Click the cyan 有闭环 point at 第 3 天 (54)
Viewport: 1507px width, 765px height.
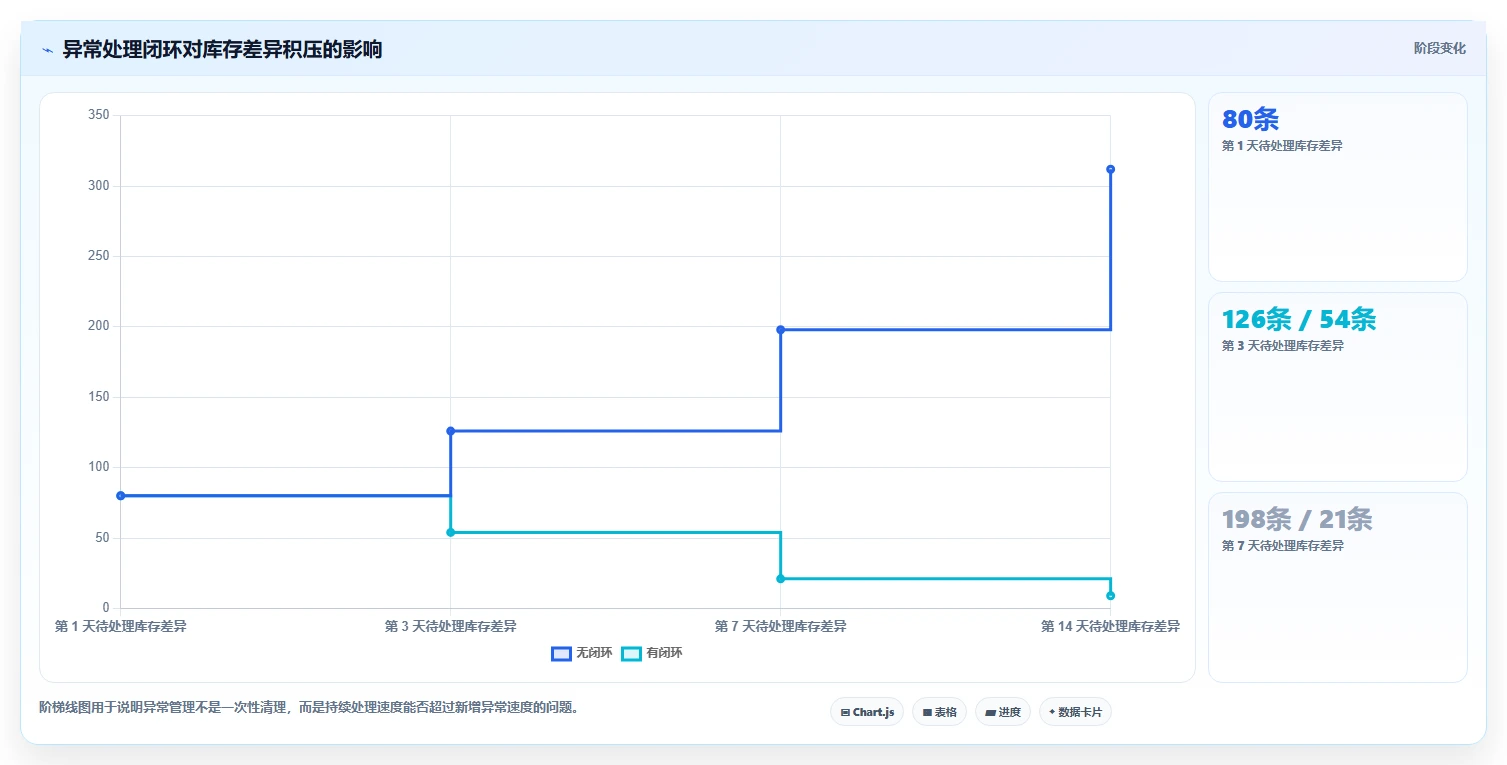coord(450,532)
